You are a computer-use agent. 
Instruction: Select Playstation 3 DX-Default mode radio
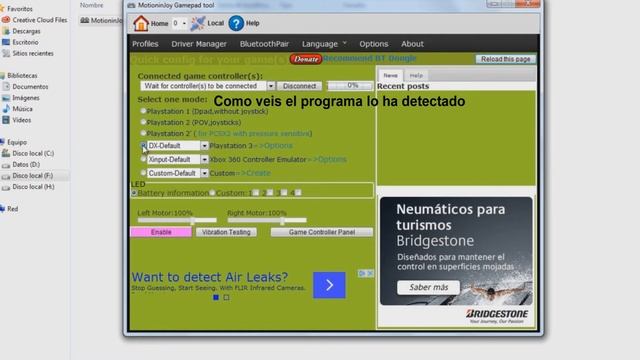(x=143, y=145)
